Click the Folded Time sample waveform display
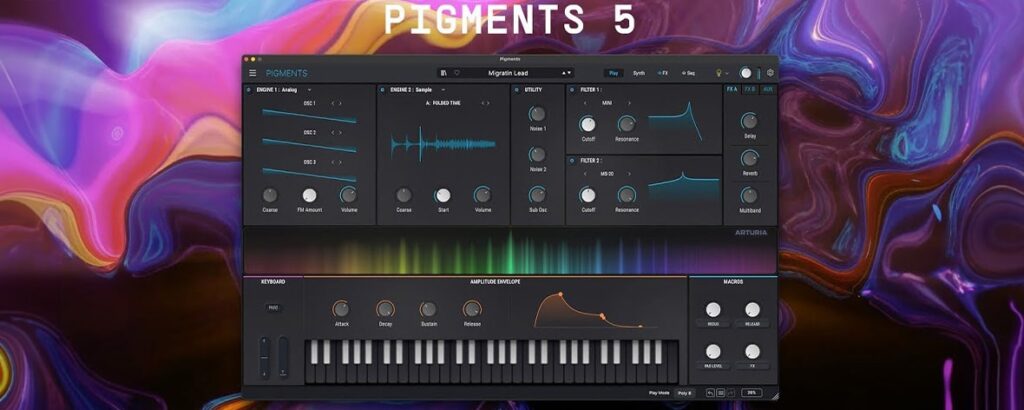 pos(443,144)
